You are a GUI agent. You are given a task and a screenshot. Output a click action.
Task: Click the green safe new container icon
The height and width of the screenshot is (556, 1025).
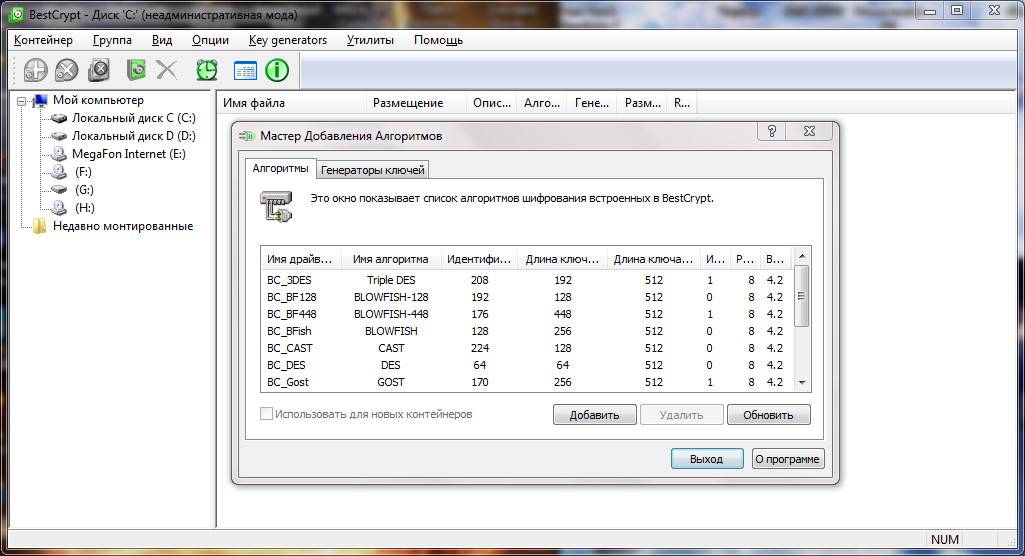click(135, 70)
